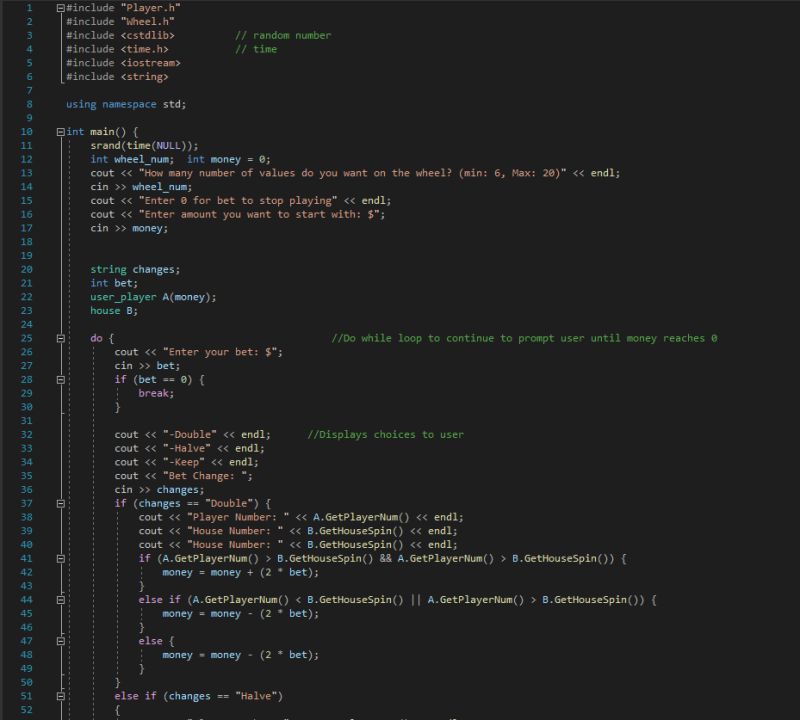Collapse the if (bet == 0) block
The image size is (800, 720).
60,379
